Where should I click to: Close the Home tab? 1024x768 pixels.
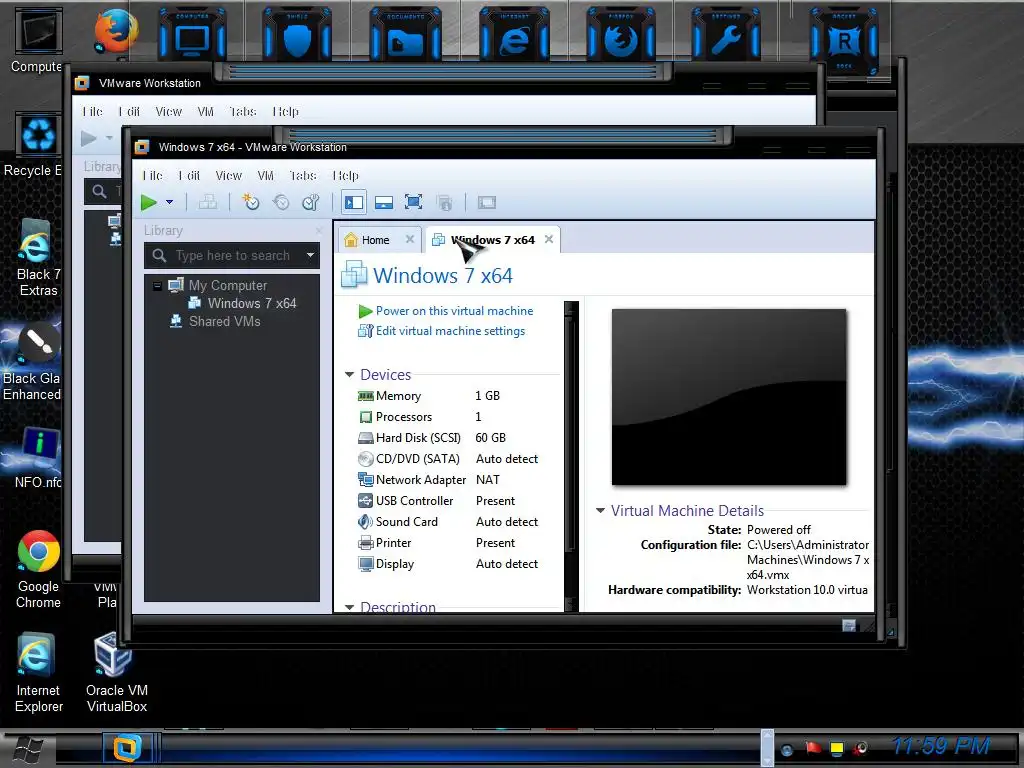(x=409, y=239)
